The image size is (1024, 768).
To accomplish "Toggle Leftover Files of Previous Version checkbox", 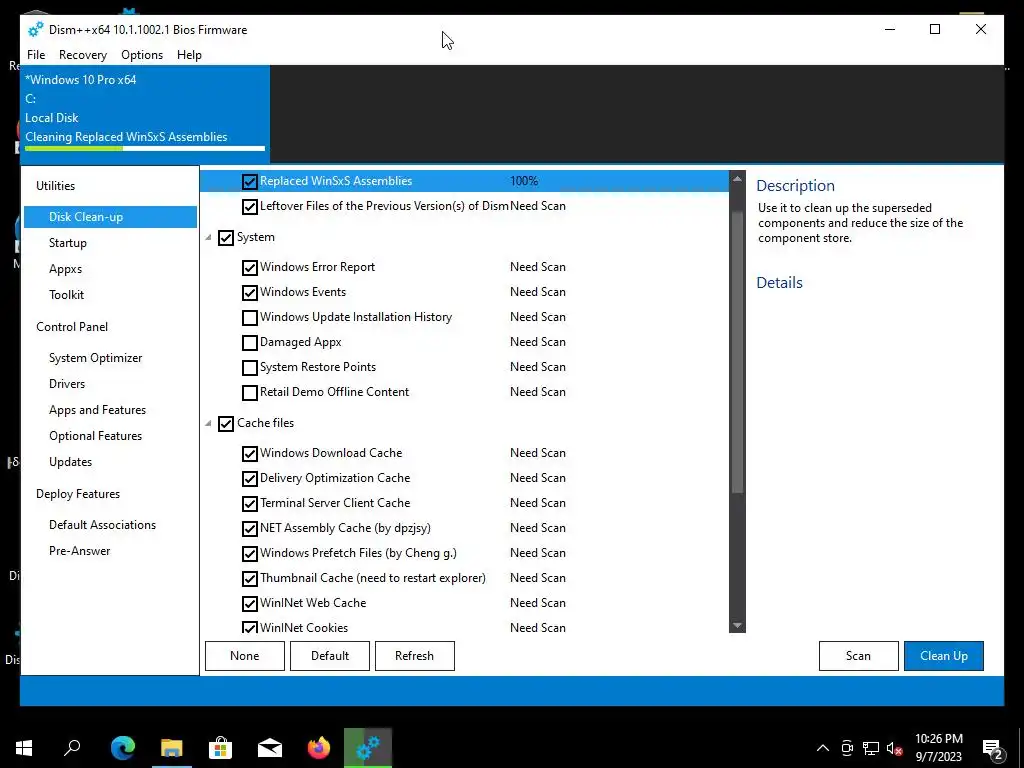I will click(x=249, y=206).
